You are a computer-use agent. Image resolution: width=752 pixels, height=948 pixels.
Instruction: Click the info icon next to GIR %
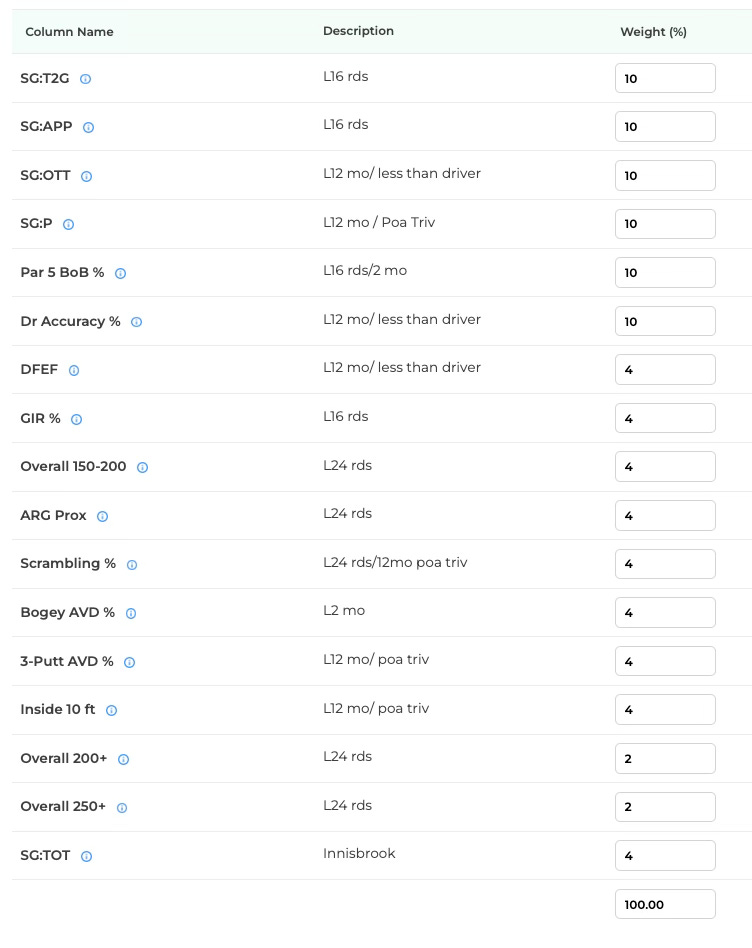tap(76, 420)
